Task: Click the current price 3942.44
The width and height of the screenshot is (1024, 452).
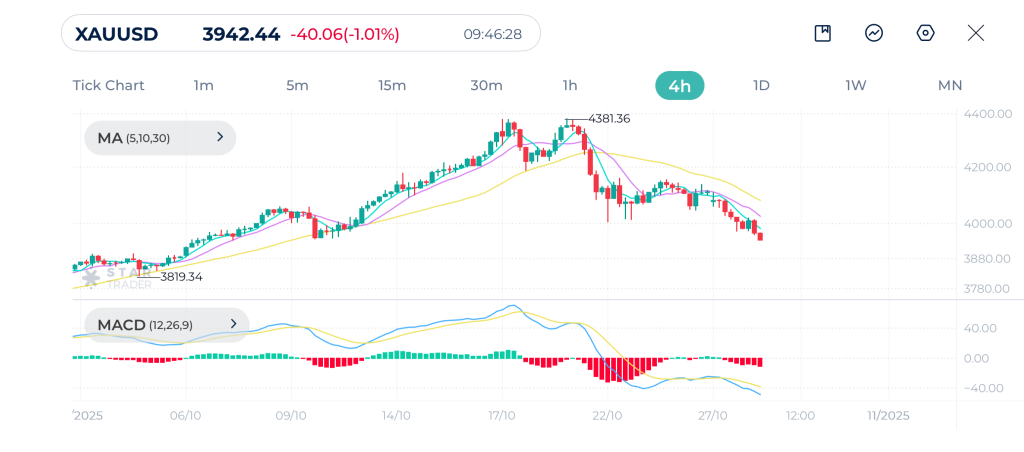Action: coord(241,34)
